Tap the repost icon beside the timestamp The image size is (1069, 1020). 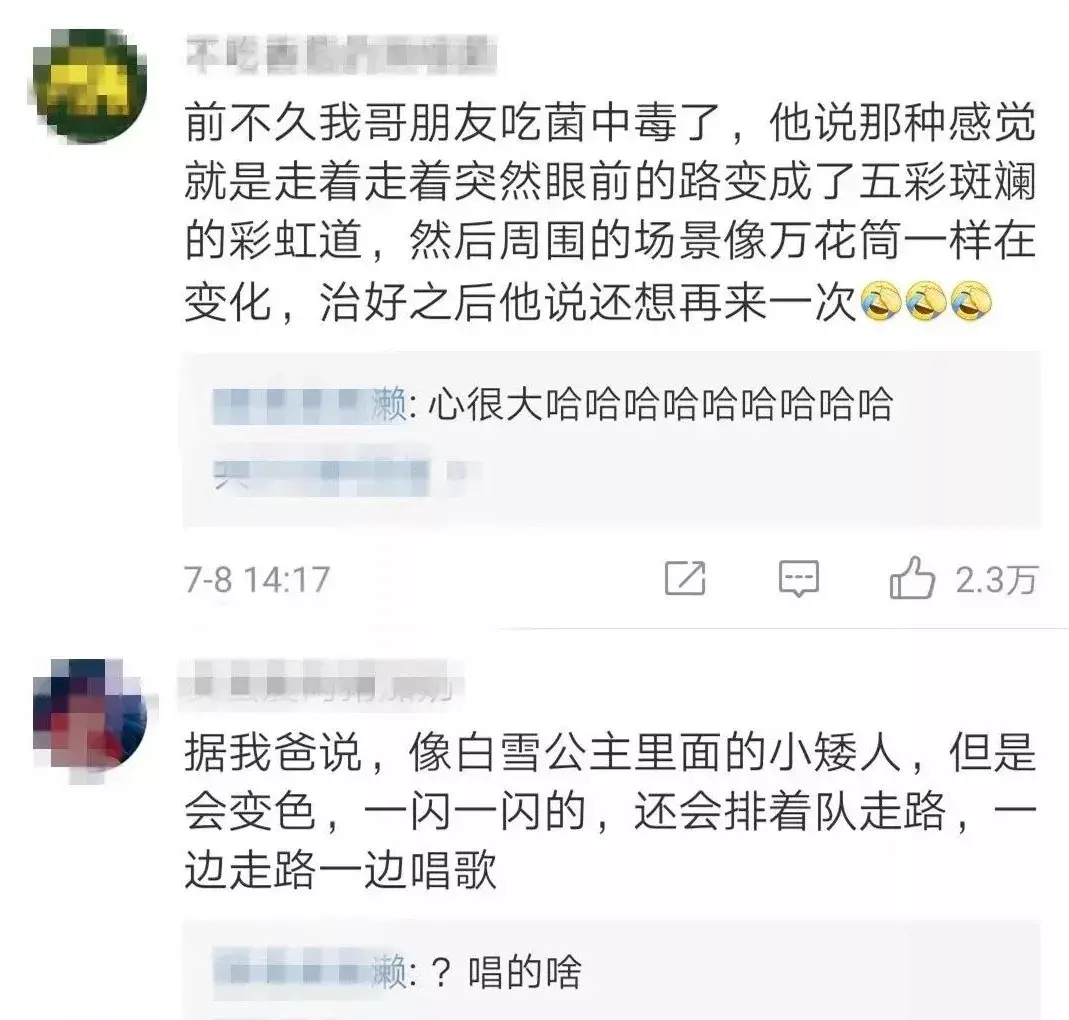[685, 579]
